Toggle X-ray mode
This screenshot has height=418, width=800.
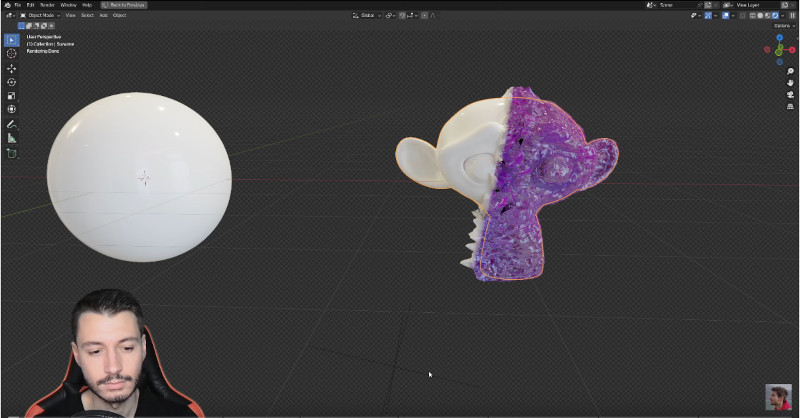pyautogui.click(x=742, y=15)
